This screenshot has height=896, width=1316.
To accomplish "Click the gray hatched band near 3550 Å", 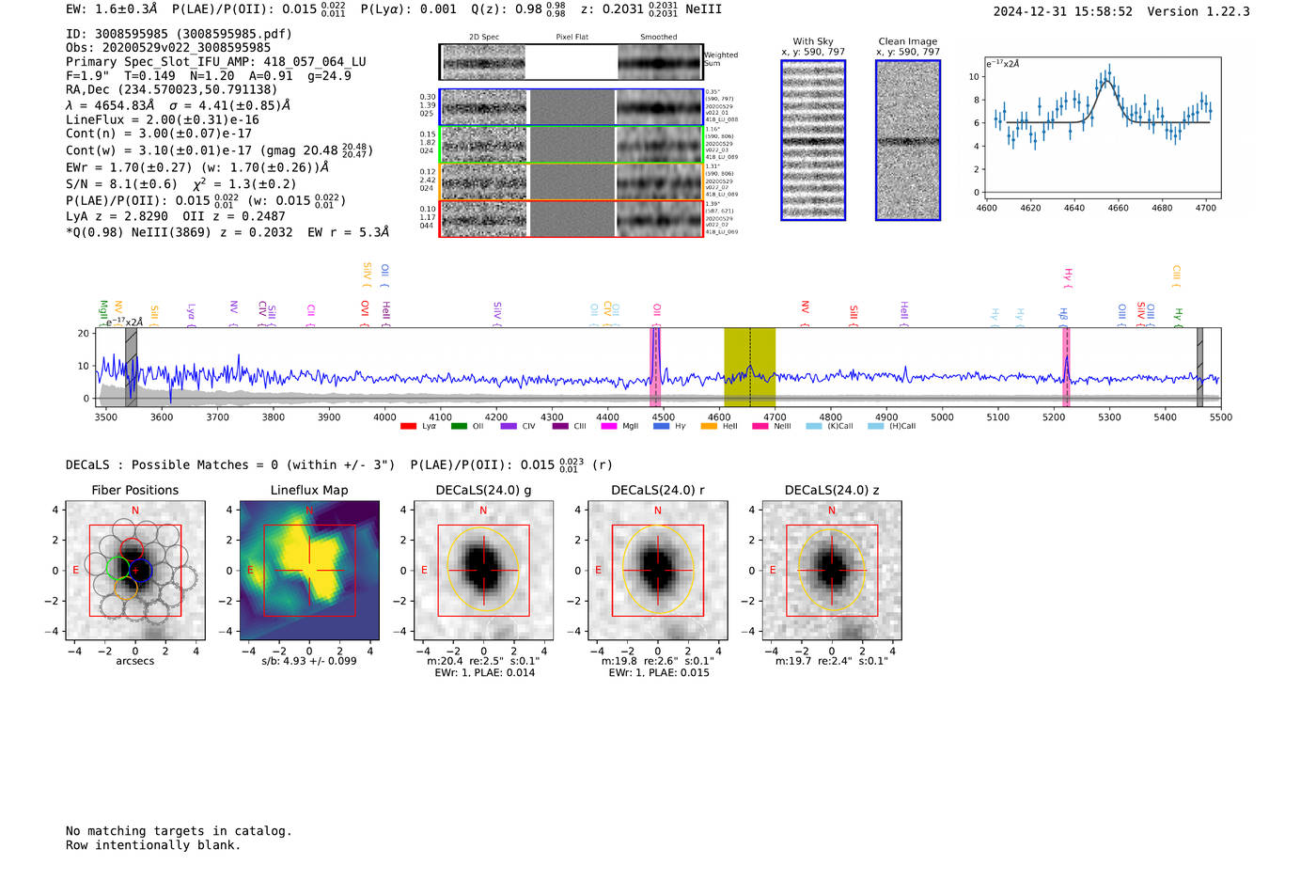I will 132,368.
